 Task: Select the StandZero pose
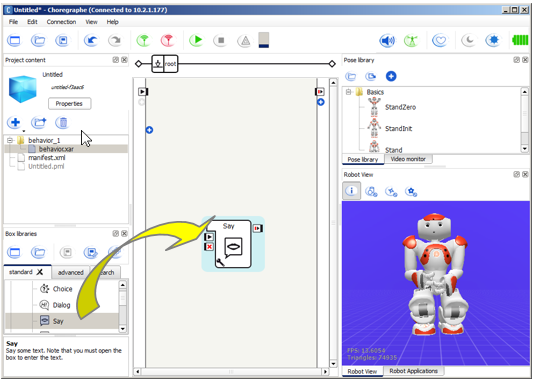[400, 107]
